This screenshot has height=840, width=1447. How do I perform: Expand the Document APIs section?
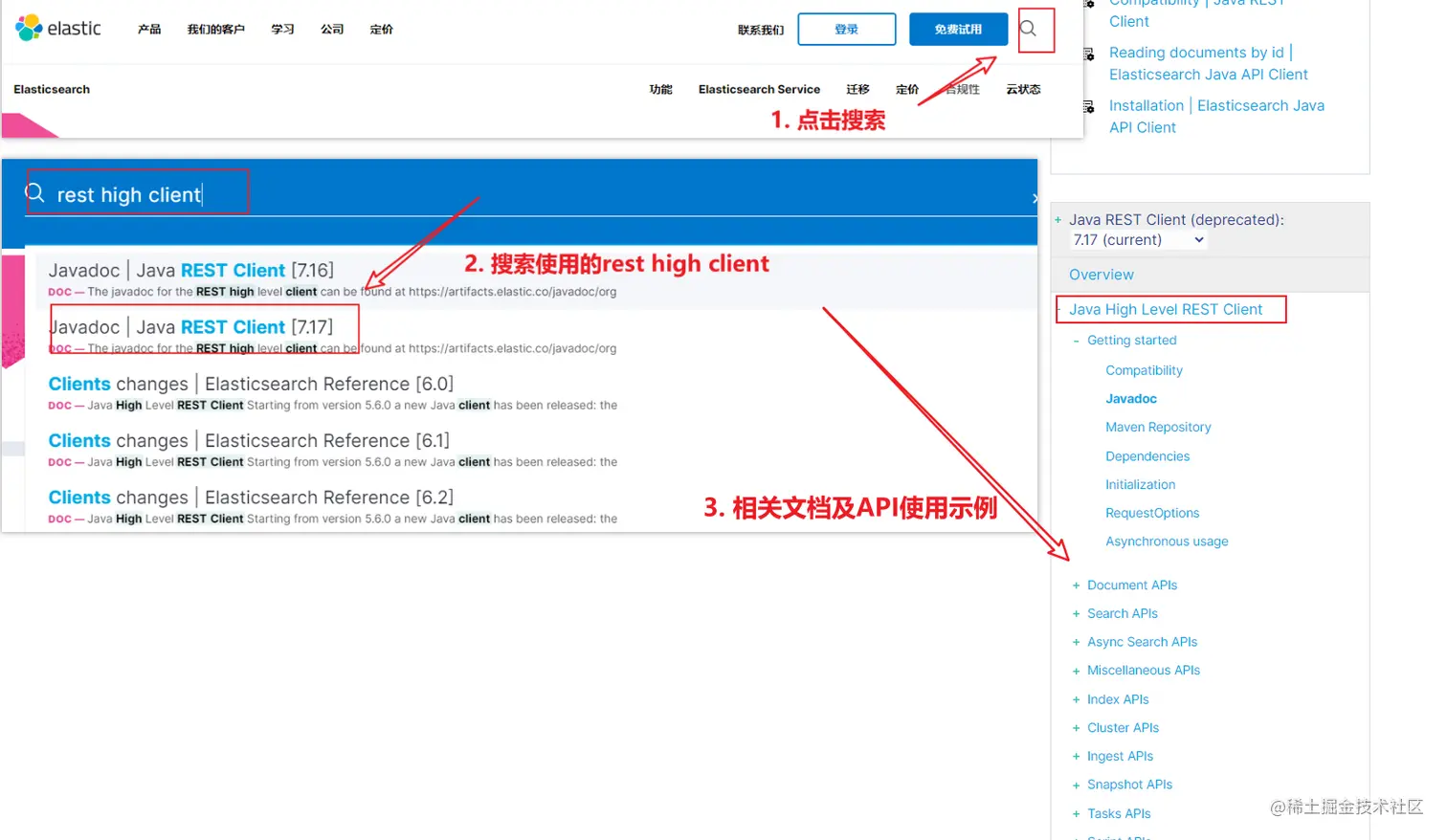1077,586
